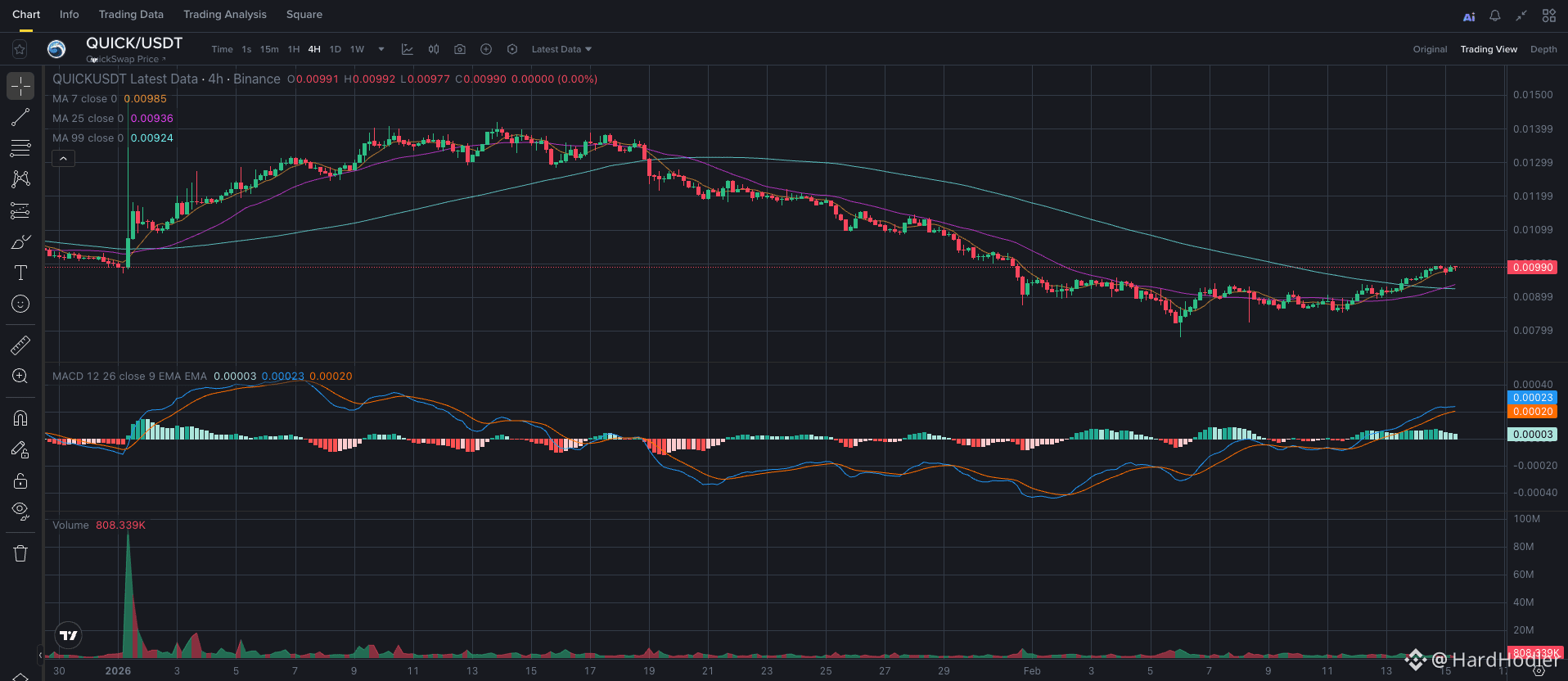Open the QuickSwap Price link
This screenshot has width=1568, height=681.
point(126,59)
